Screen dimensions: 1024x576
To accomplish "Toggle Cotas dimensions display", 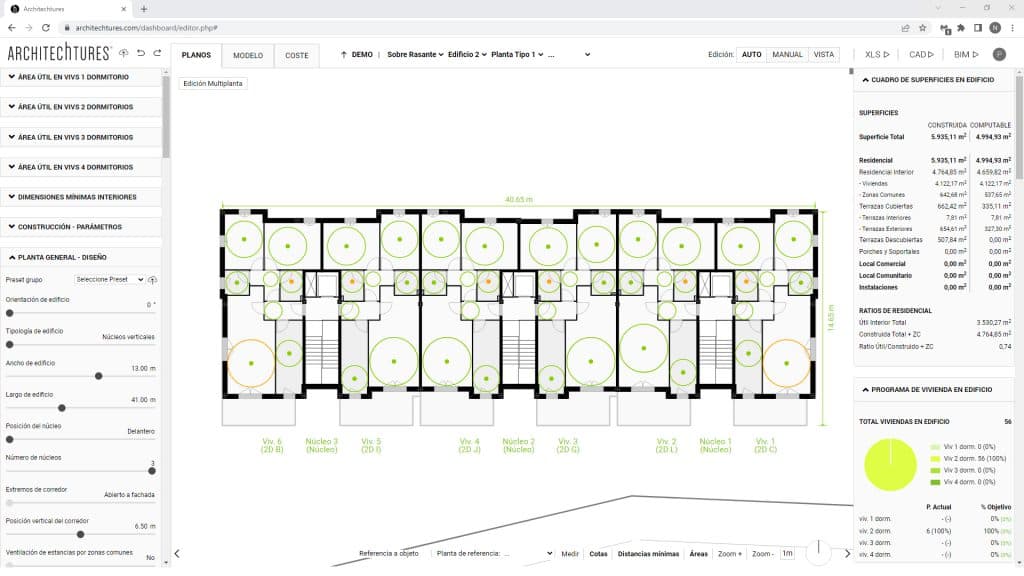I will [600, 553].
